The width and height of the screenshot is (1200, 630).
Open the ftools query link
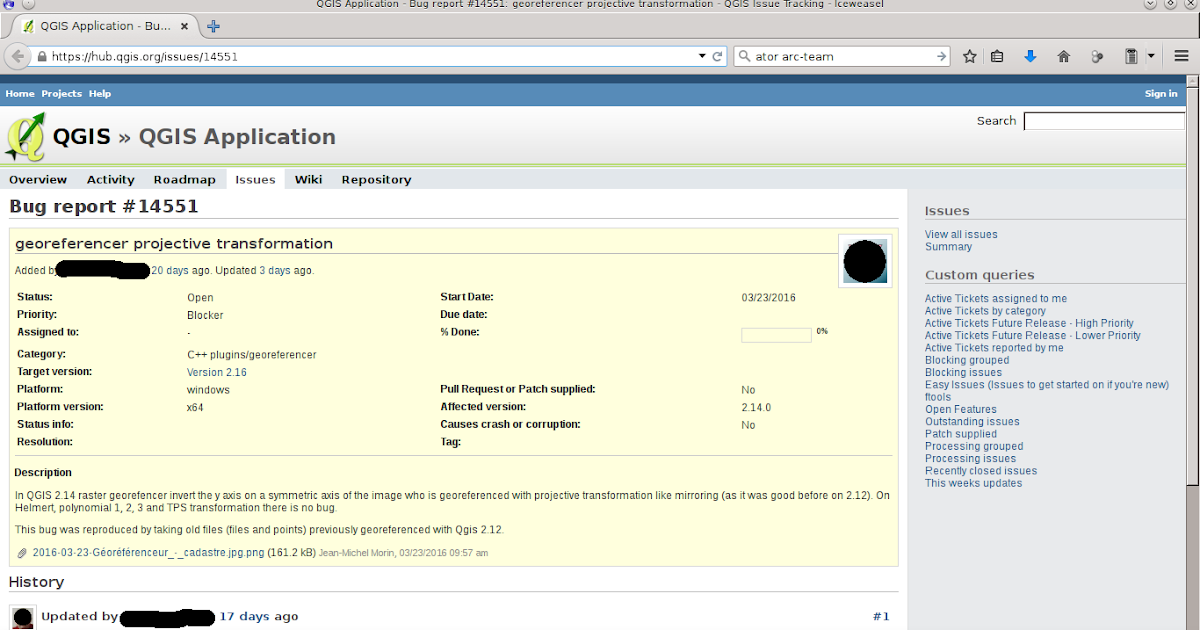coord(938,397)
